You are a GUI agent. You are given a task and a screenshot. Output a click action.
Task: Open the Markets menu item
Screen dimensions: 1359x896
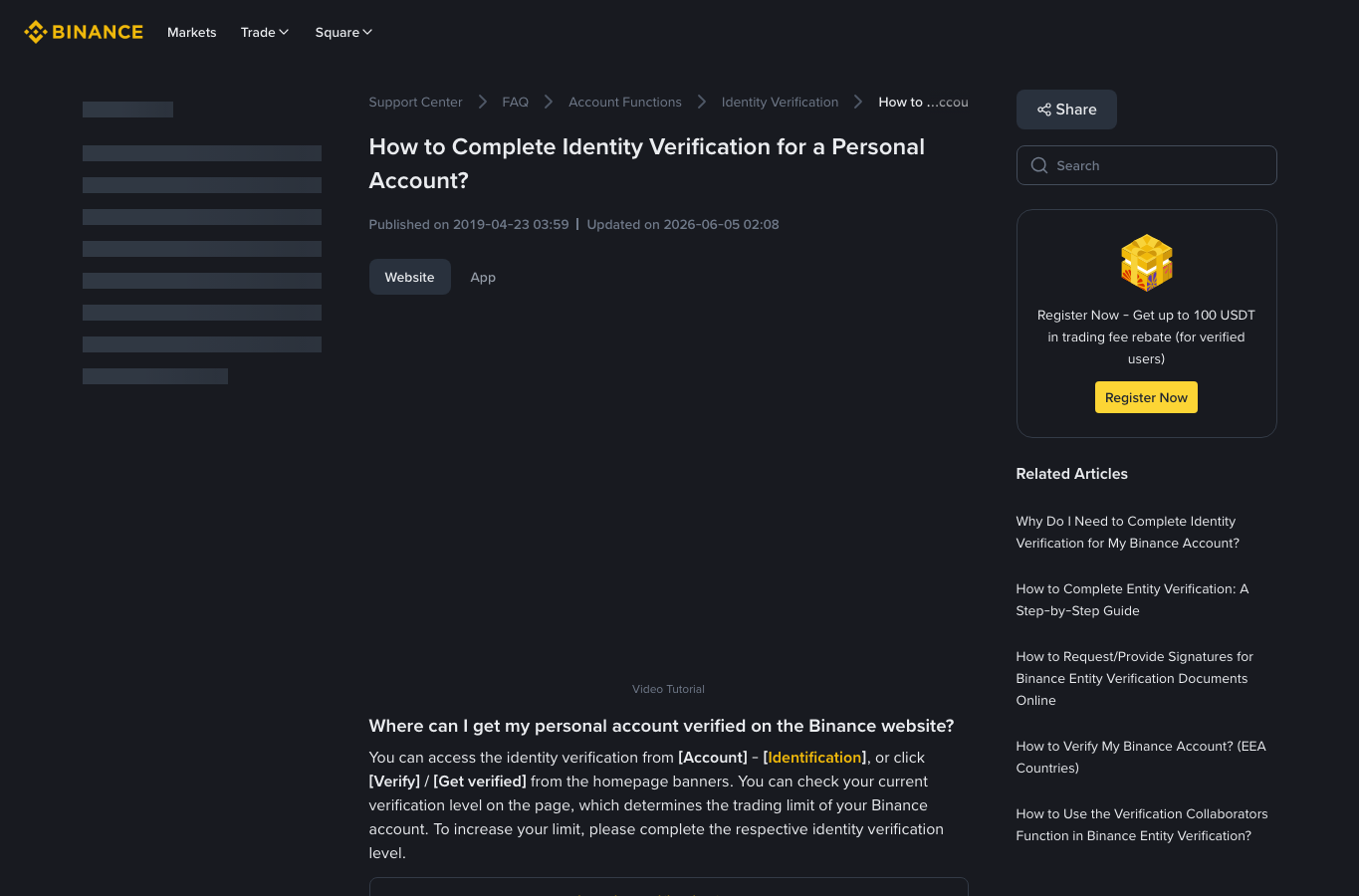point(192,32)
